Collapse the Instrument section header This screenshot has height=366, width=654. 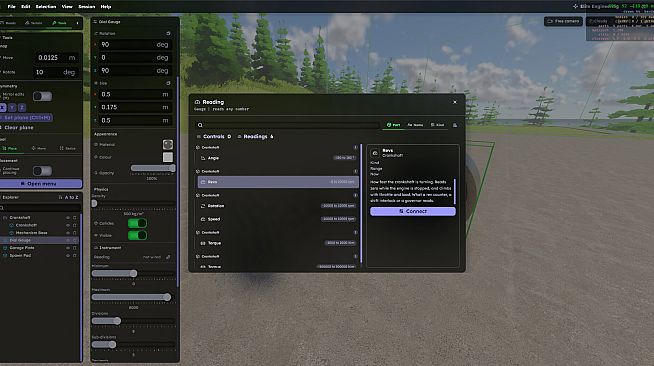click(x=108, y=248)
